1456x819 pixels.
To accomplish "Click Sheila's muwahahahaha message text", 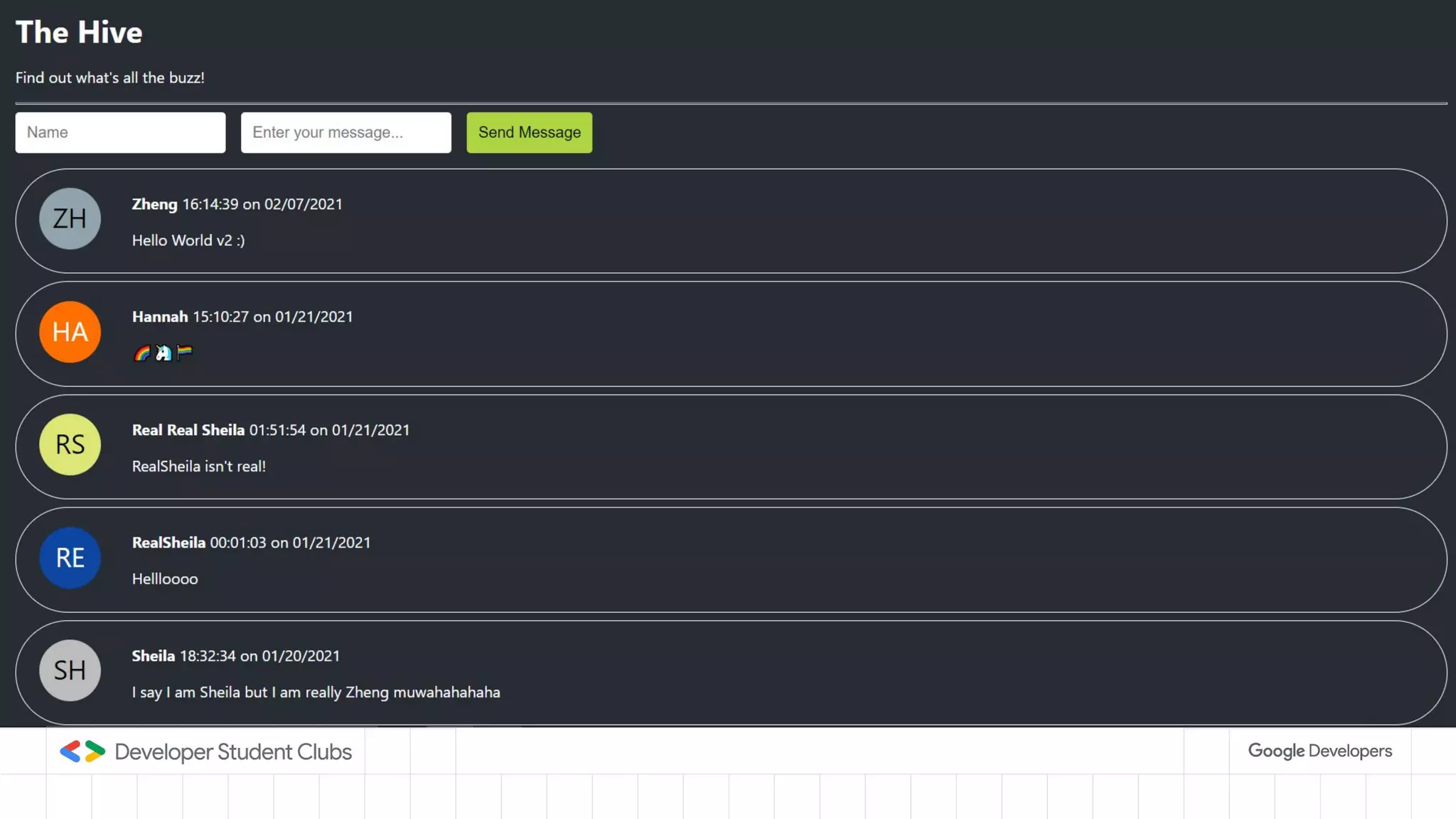I will [x=316, y=692].
